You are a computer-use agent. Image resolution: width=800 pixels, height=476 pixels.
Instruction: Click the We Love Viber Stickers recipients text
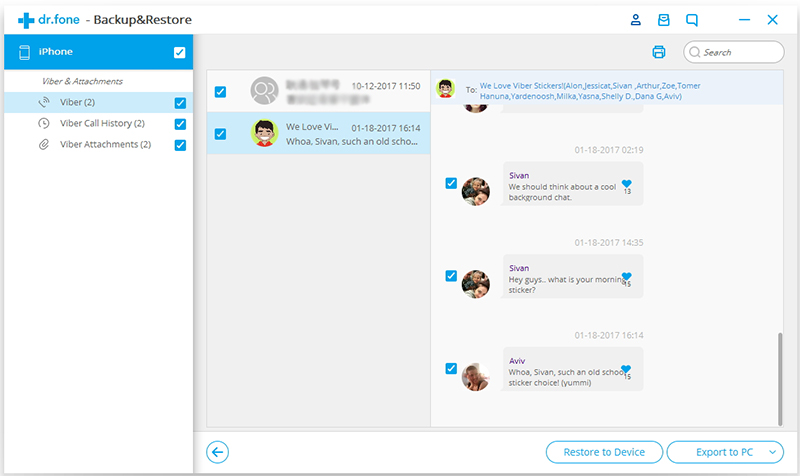point(590,91)
